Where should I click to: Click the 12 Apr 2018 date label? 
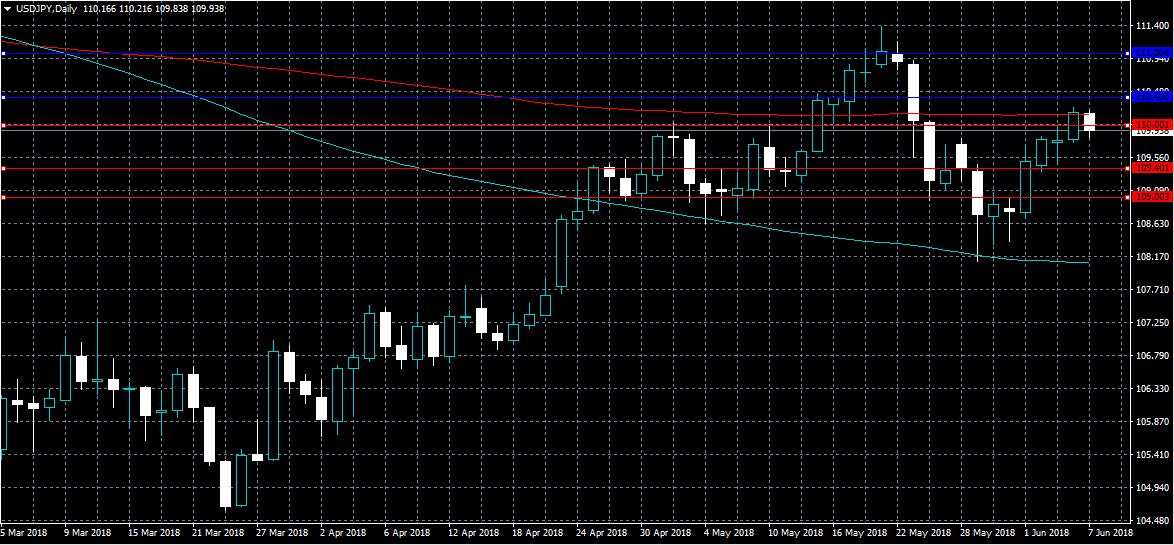click(473, 532)
